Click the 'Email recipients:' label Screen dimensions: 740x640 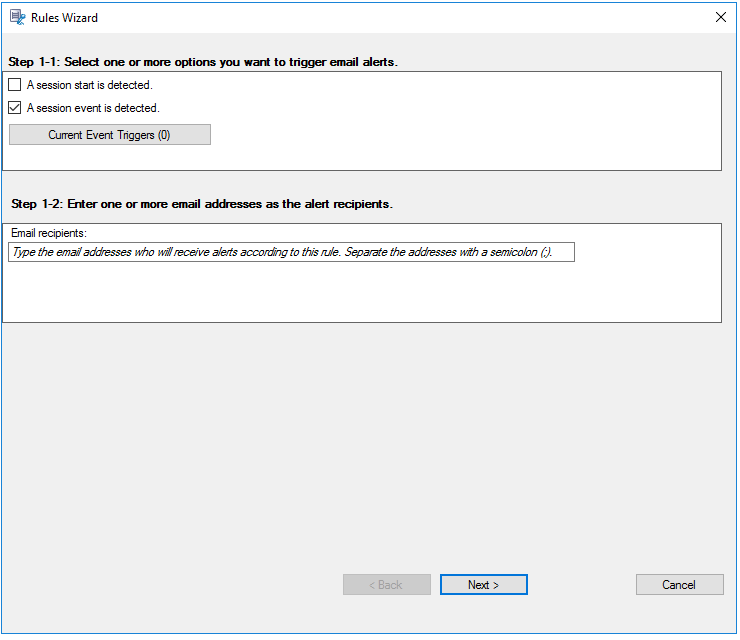49,233
